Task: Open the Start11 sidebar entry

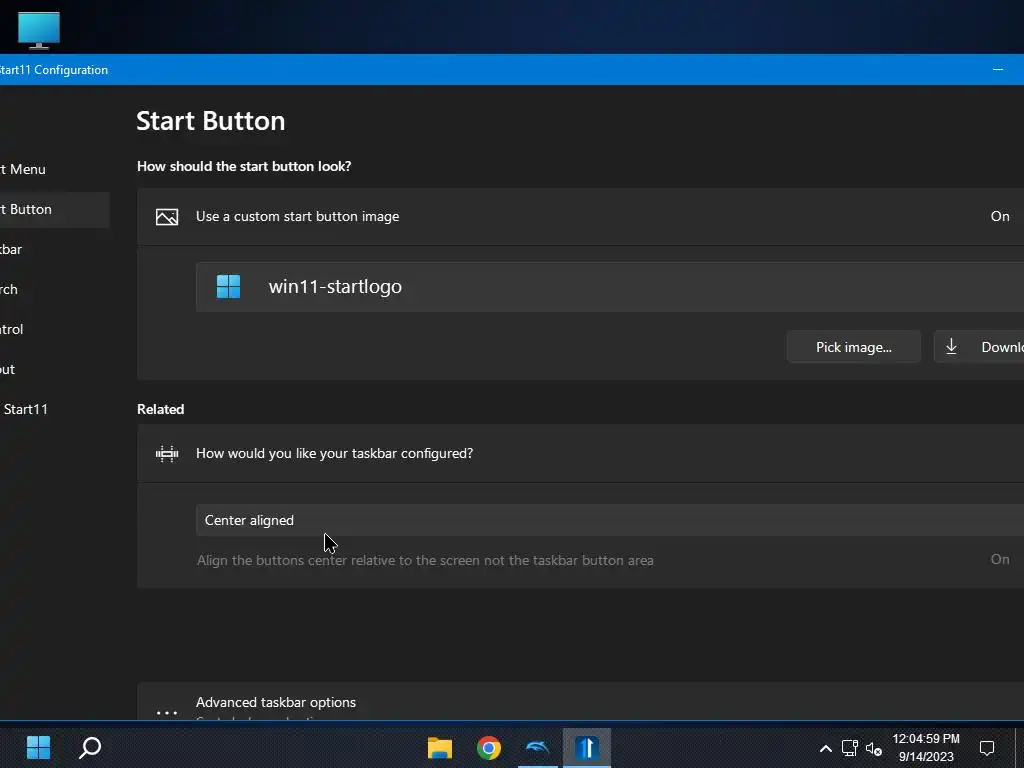Action: click(25, 409)
